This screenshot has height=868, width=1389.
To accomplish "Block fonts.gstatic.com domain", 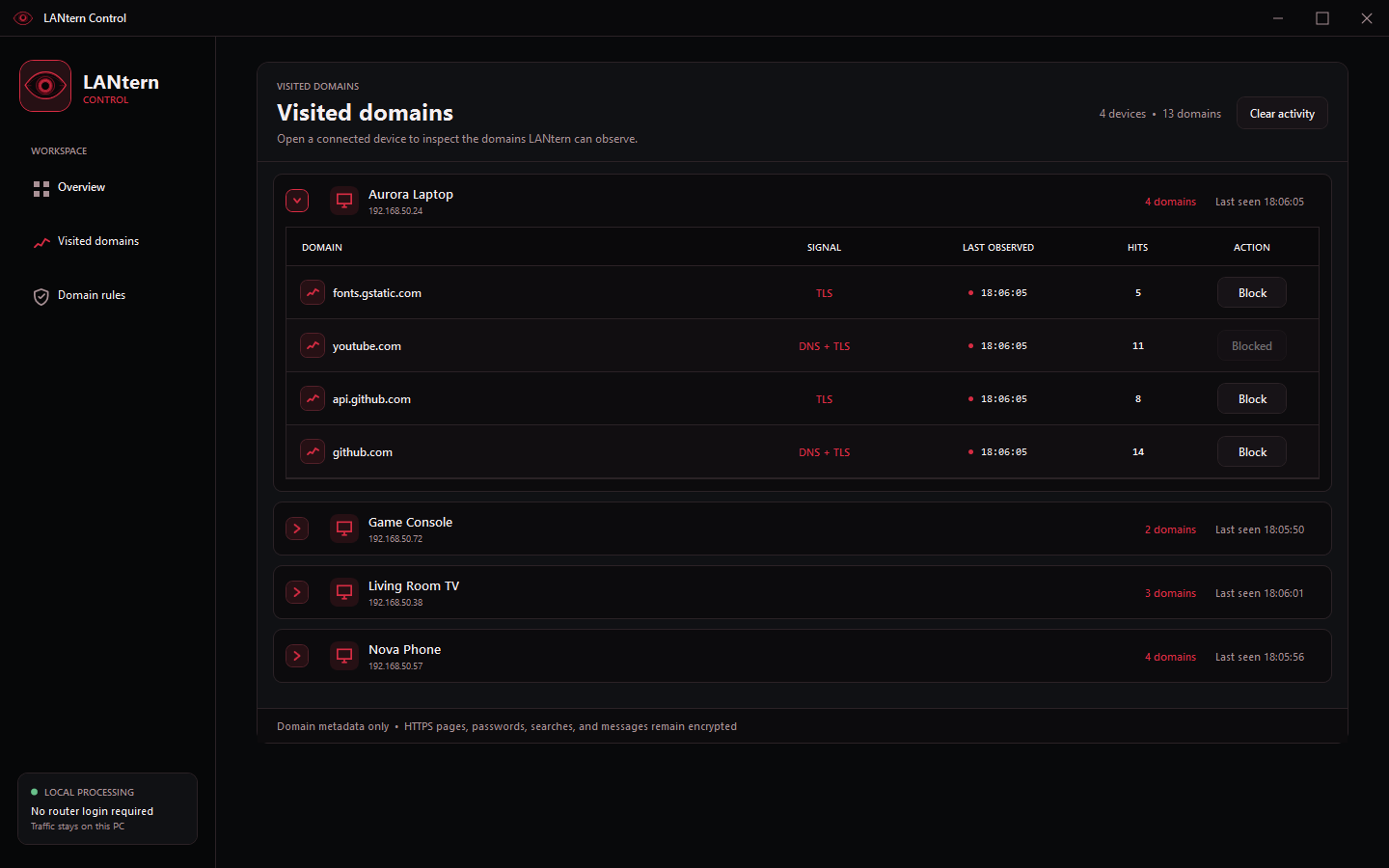I will point(1252,292).
